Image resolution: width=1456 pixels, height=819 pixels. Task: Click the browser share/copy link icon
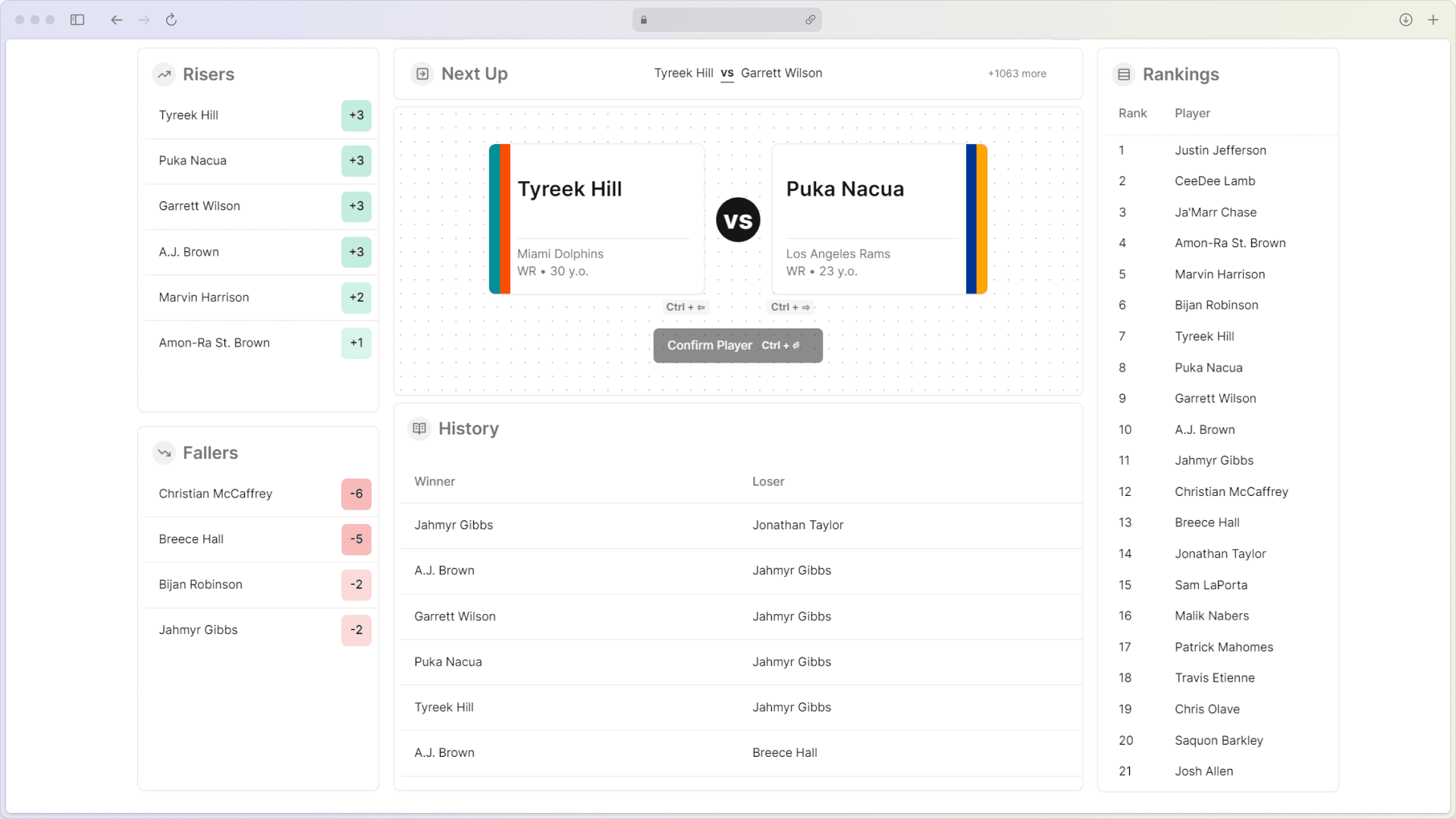pyautogui.click(x=809, y=19)
